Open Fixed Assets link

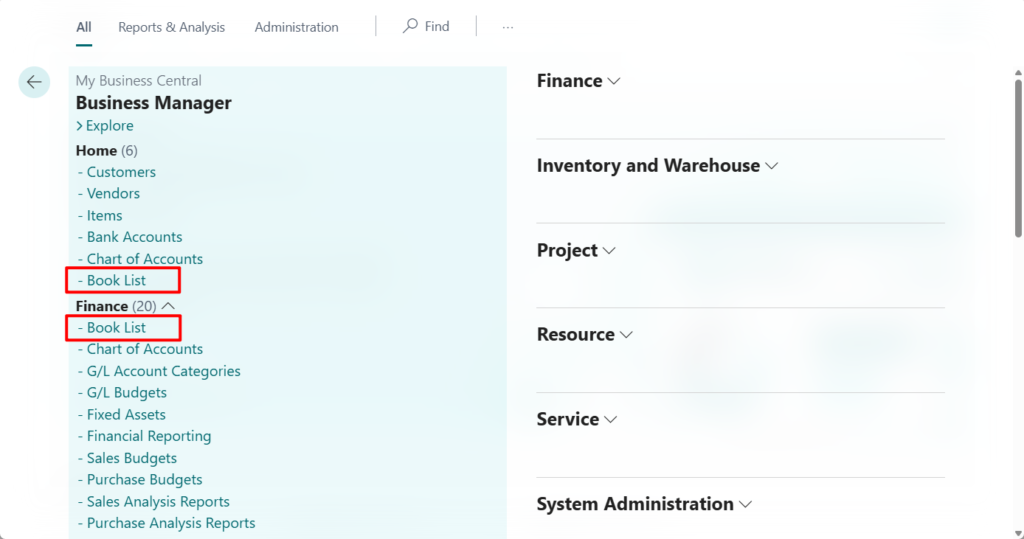click(x=126, y=415)
